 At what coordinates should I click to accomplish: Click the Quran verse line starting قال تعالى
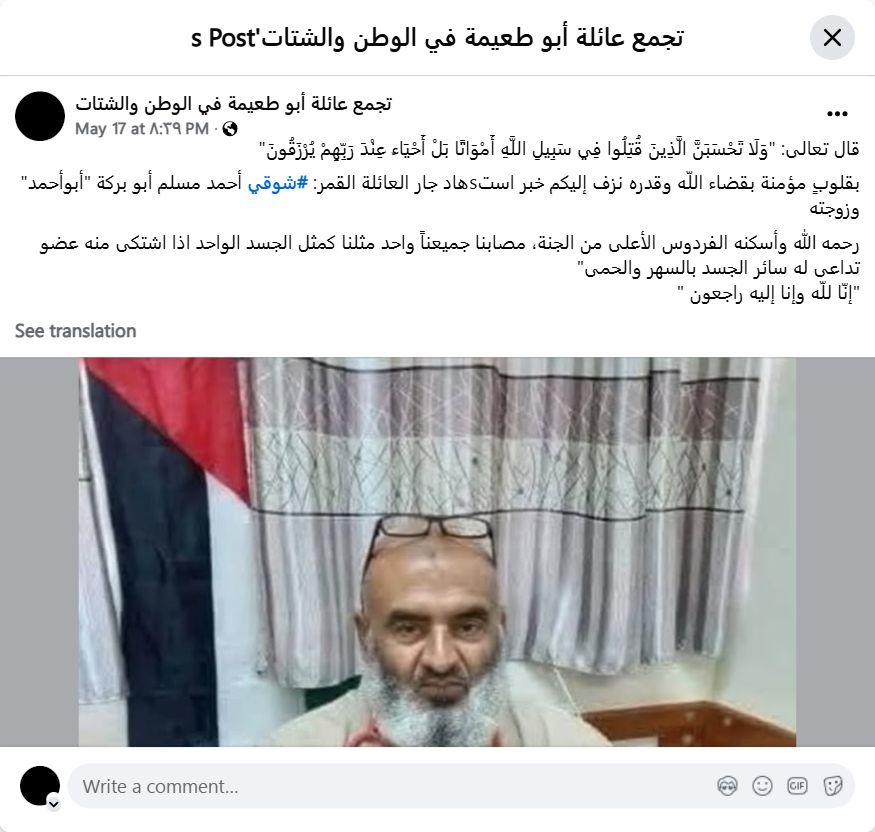[559, 150]
